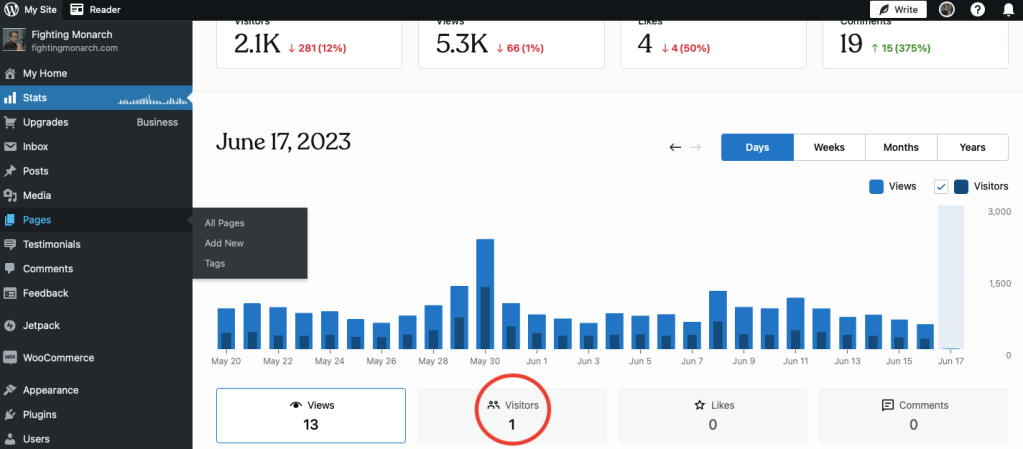This screenshot has height=449, width=1023.
Task: Open Jetpack in the sidebar
Action: coord(43,325)
